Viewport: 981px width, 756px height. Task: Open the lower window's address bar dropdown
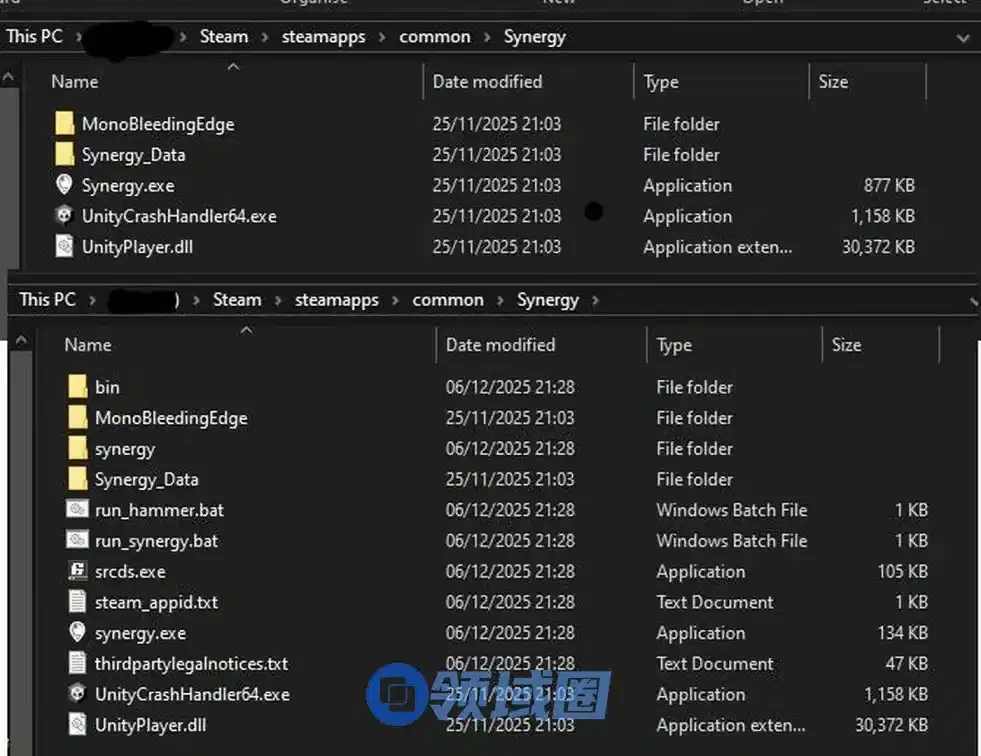point(972,301)
